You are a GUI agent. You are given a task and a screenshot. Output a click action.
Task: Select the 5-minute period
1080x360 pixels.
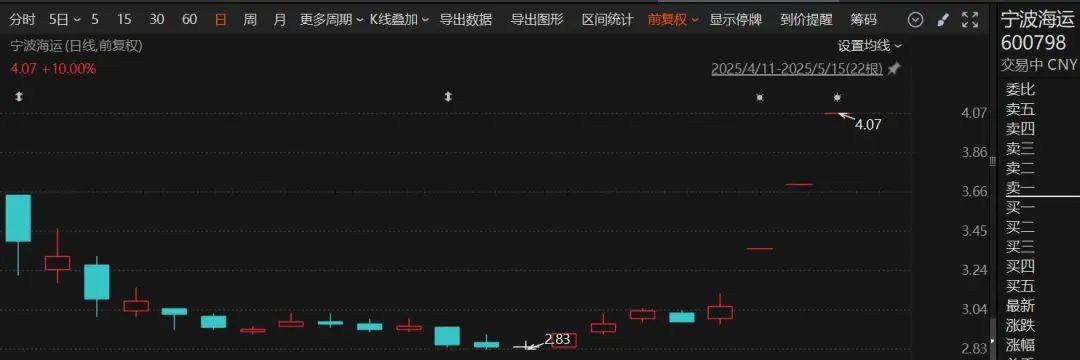94,20
